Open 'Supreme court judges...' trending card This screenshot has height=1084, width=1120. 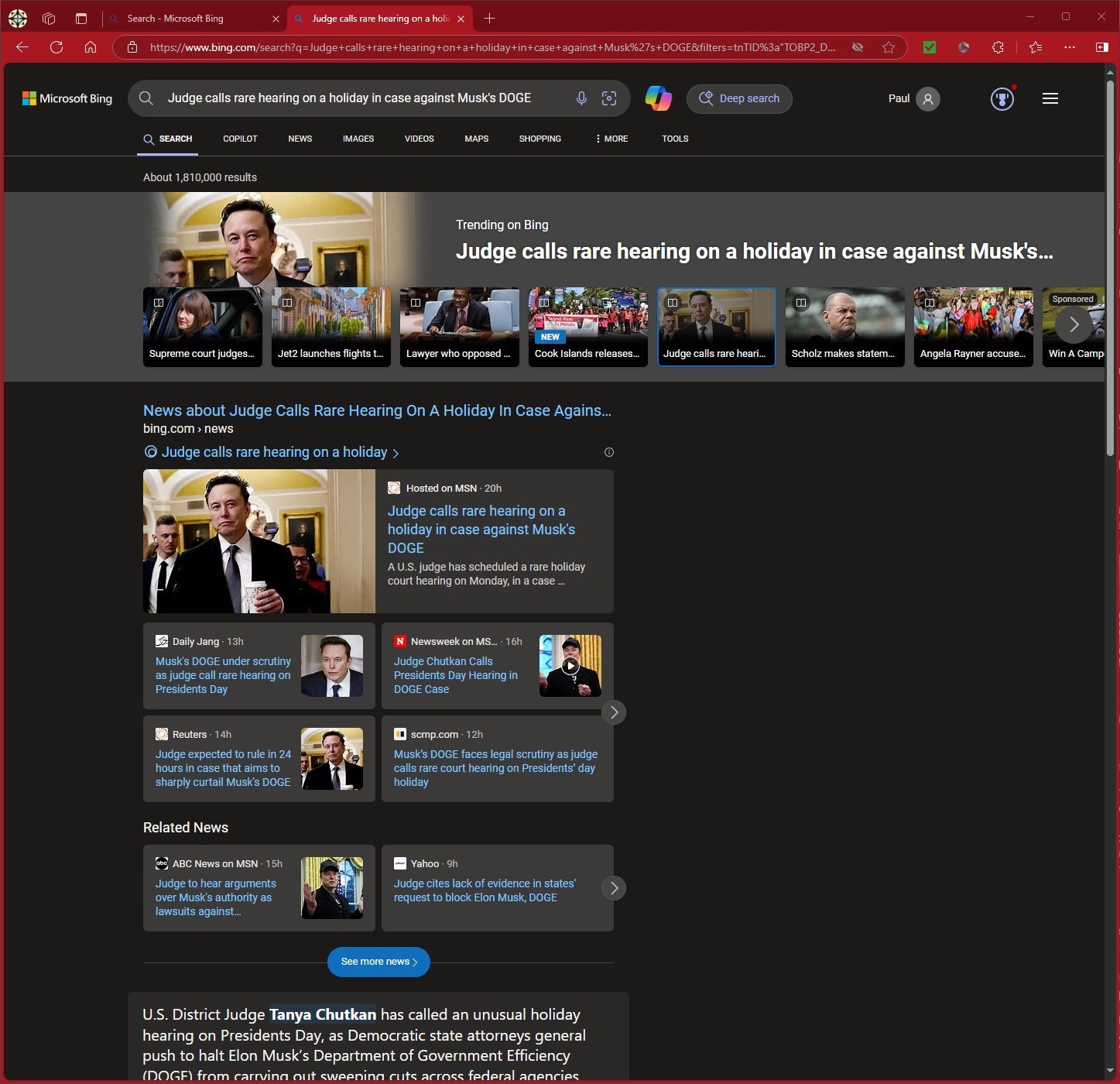click(x=203, y=327)
